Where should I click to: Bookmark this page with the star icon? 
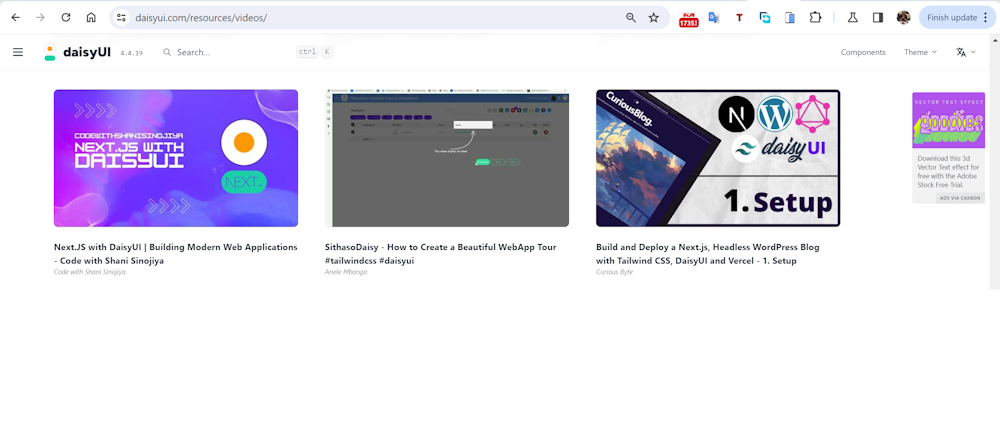(654, 18)
